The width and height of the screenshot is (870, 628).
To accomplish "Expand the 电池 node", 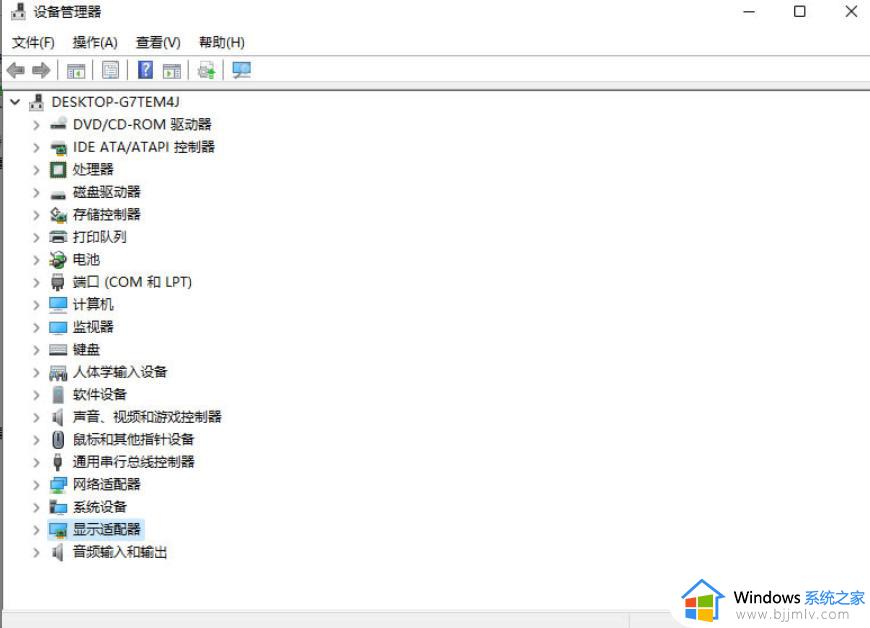I will pos(36,260).
